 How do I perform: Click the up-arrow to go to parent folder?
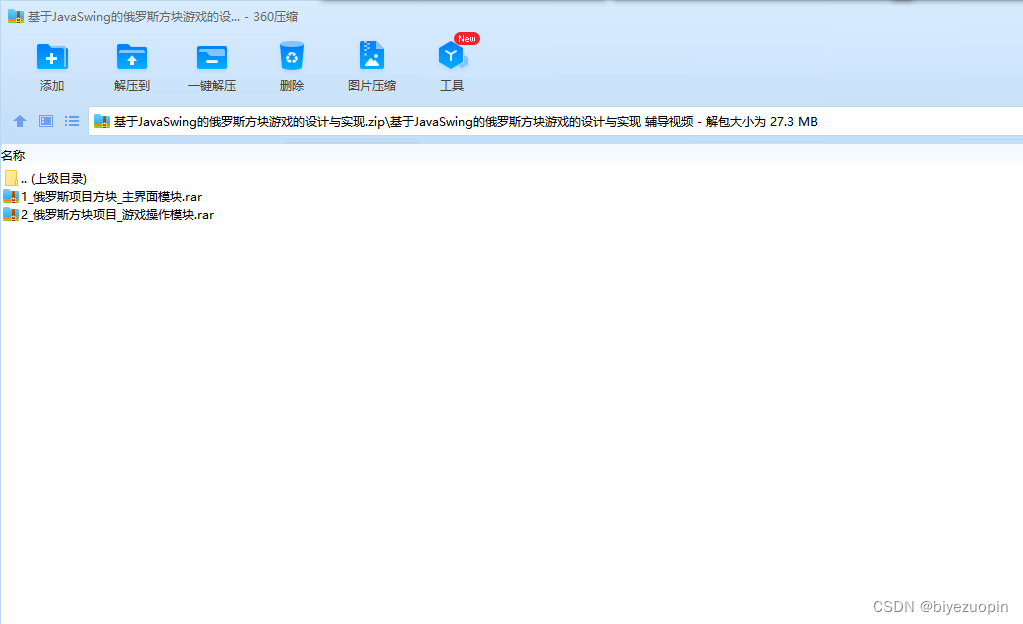(x=19, y=120)
